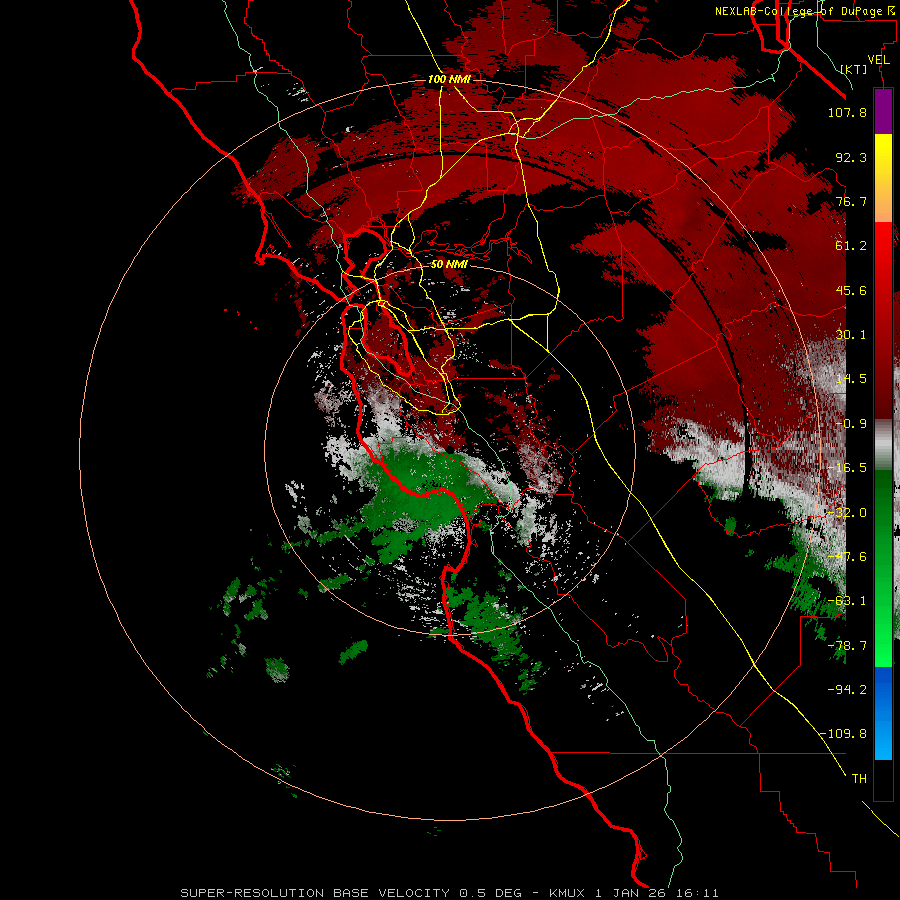The width and height of the screenshot is (900, 900).
Task: Click the 107.8 velocity scale value
Action: pos(847,112)
